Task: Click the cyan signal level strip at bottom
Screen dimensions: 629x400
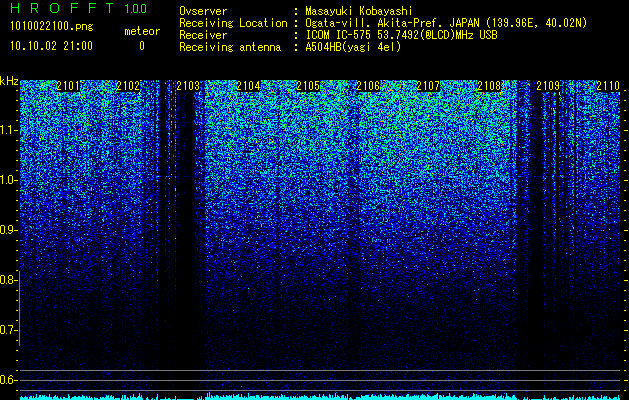Action: point(320,396)
